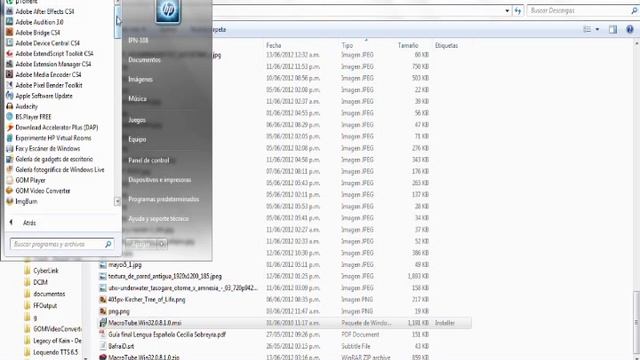This screenshot has width=640, height=360.
Task: Open GOM Player
Action: tap(26, 180)
